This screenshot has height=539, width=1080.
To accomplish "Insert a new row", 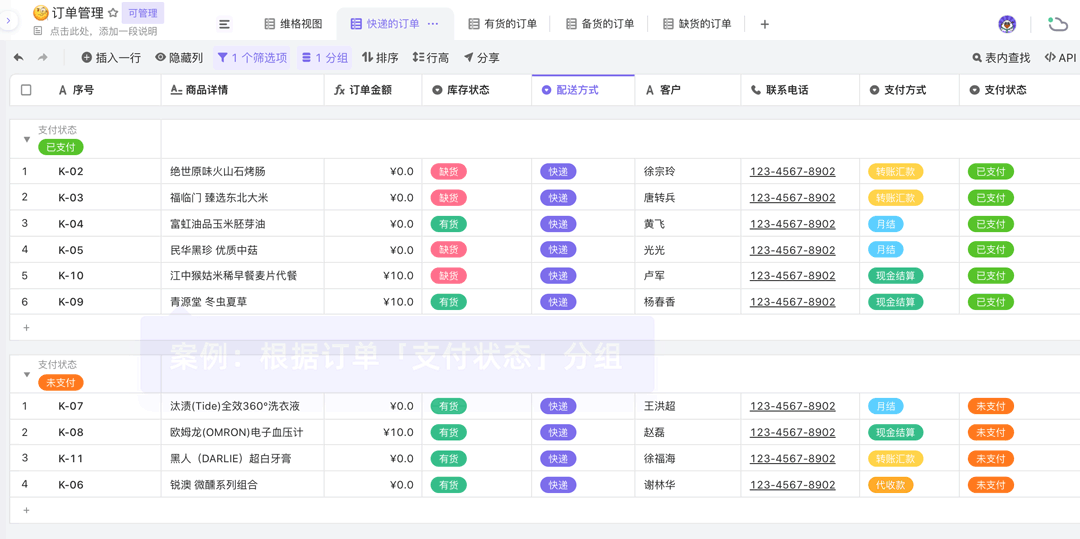I will click(111, 58).
